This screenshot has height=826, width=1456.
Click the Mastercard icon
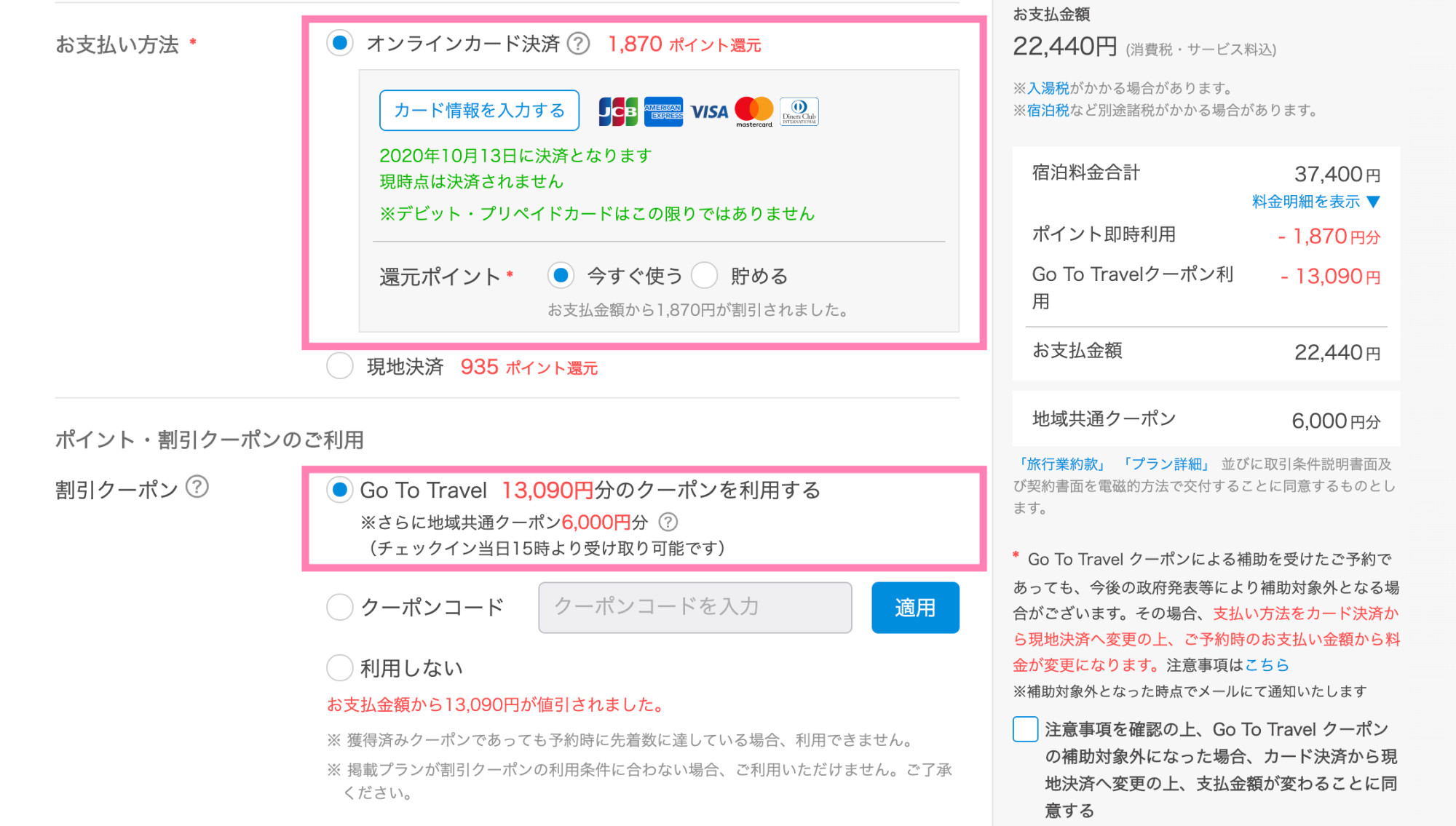756,111
